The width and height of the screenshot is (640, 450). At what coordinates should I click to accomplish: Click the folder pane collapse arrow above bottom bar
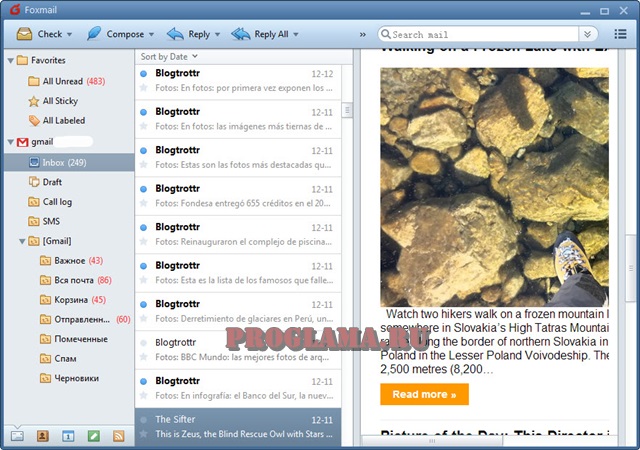click(18, 427)
